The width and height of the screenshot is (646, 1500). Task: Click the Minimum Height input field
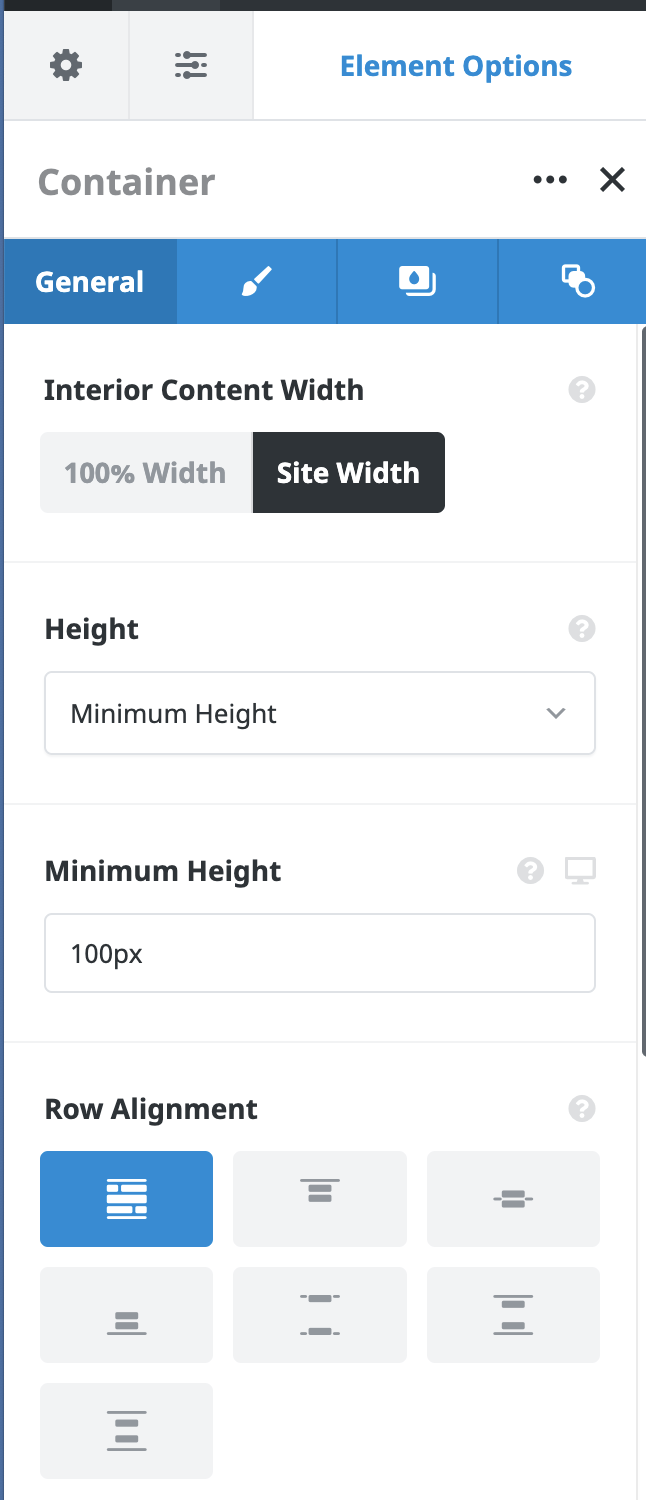pos(320,953)
